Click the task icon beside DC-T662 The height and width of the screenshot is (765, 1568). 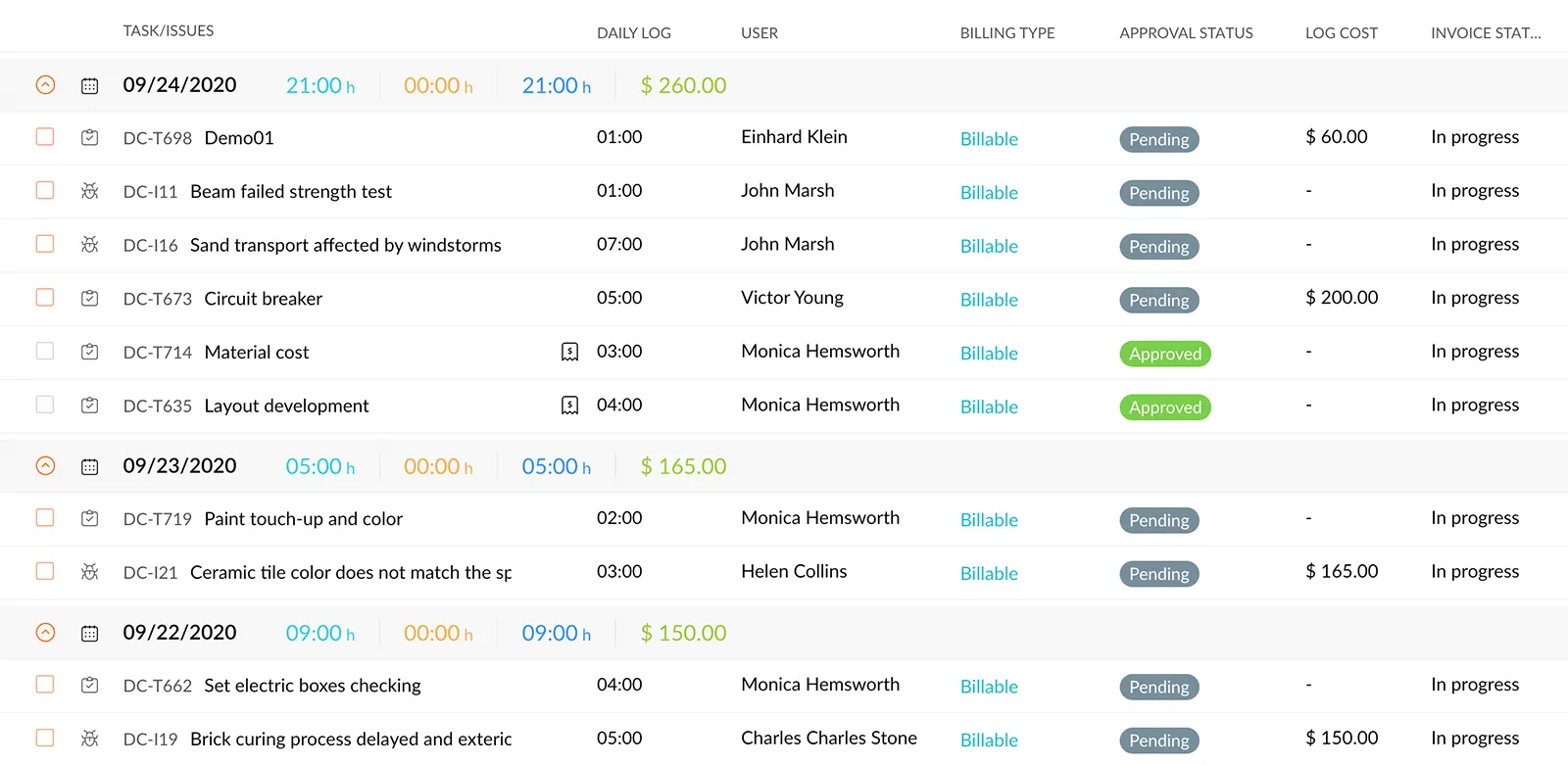pos(89,685)
